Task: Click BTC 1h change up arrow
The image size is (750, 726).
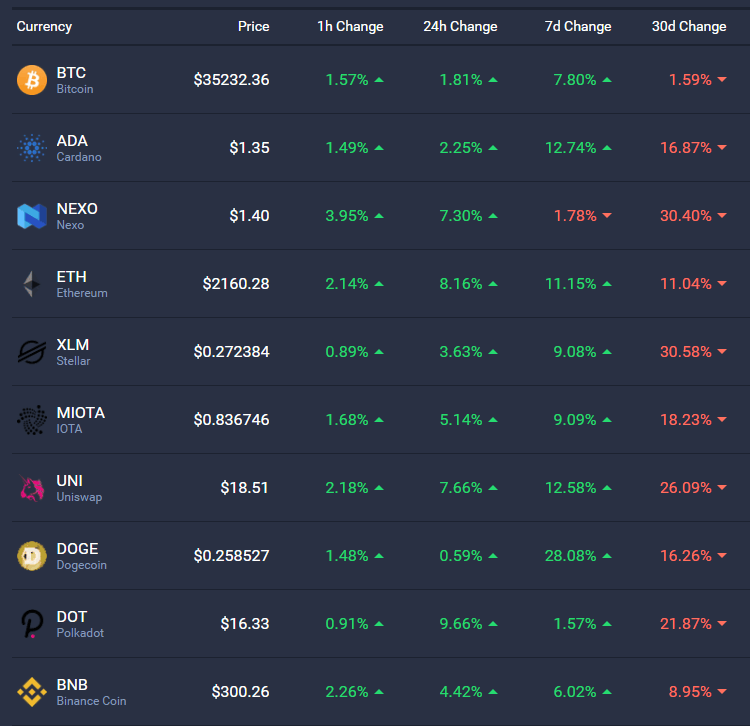Action: pyautogui.click(x=379, y=80)
